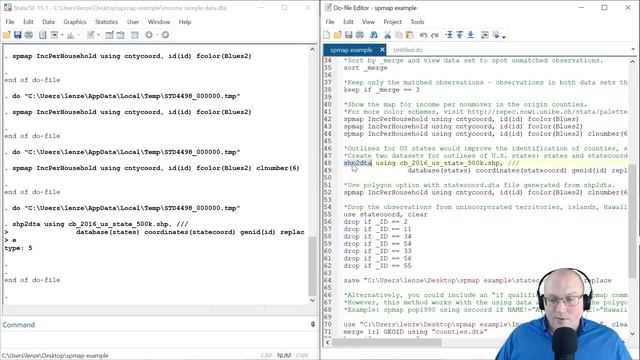The image size is (640, 360).
Task: Click line 55 'use statecoord, clear'
Action: tap(385, 214)
